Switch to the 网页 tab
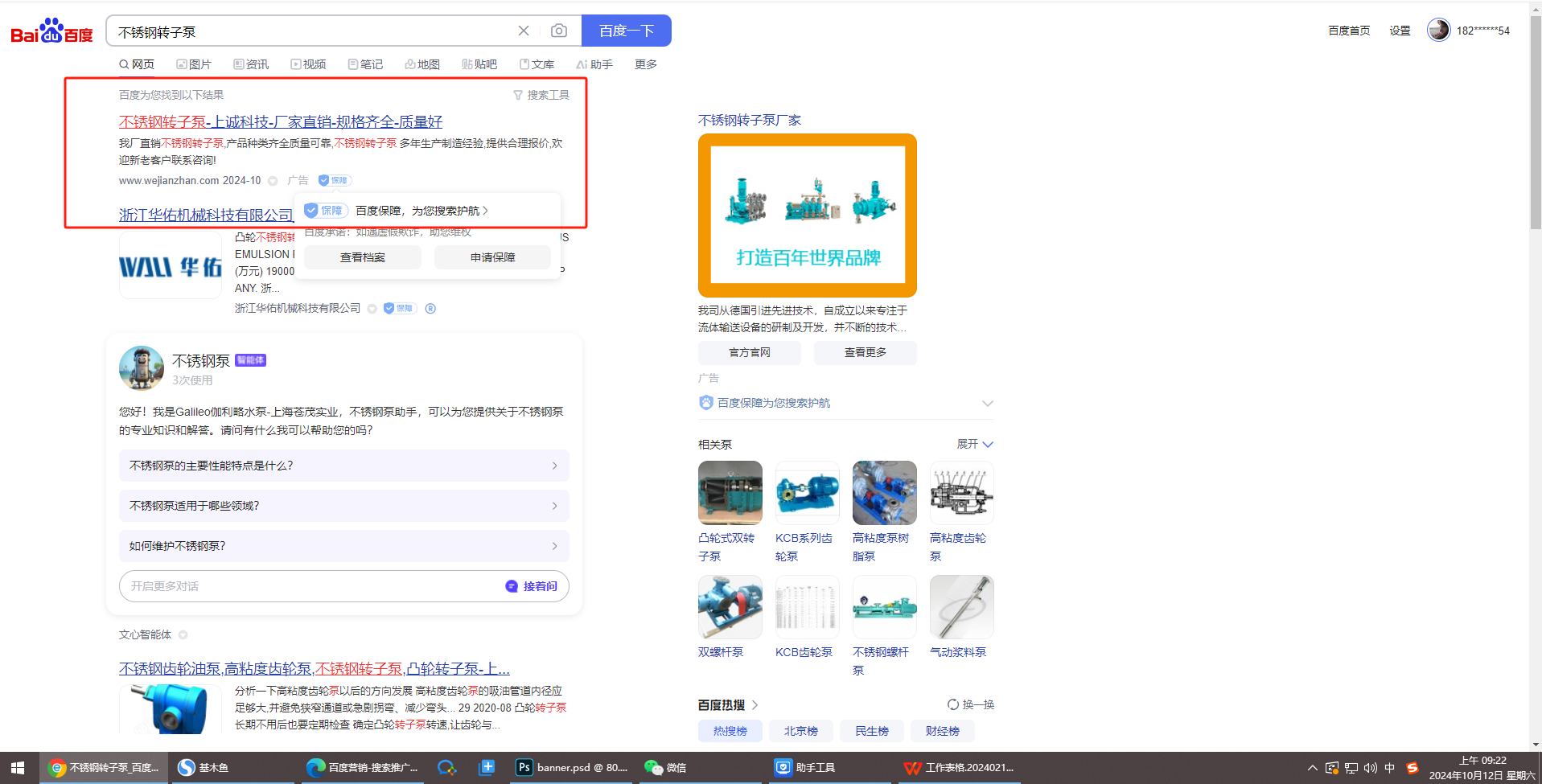The image size is (1542, 784). (x=137, y=64)
